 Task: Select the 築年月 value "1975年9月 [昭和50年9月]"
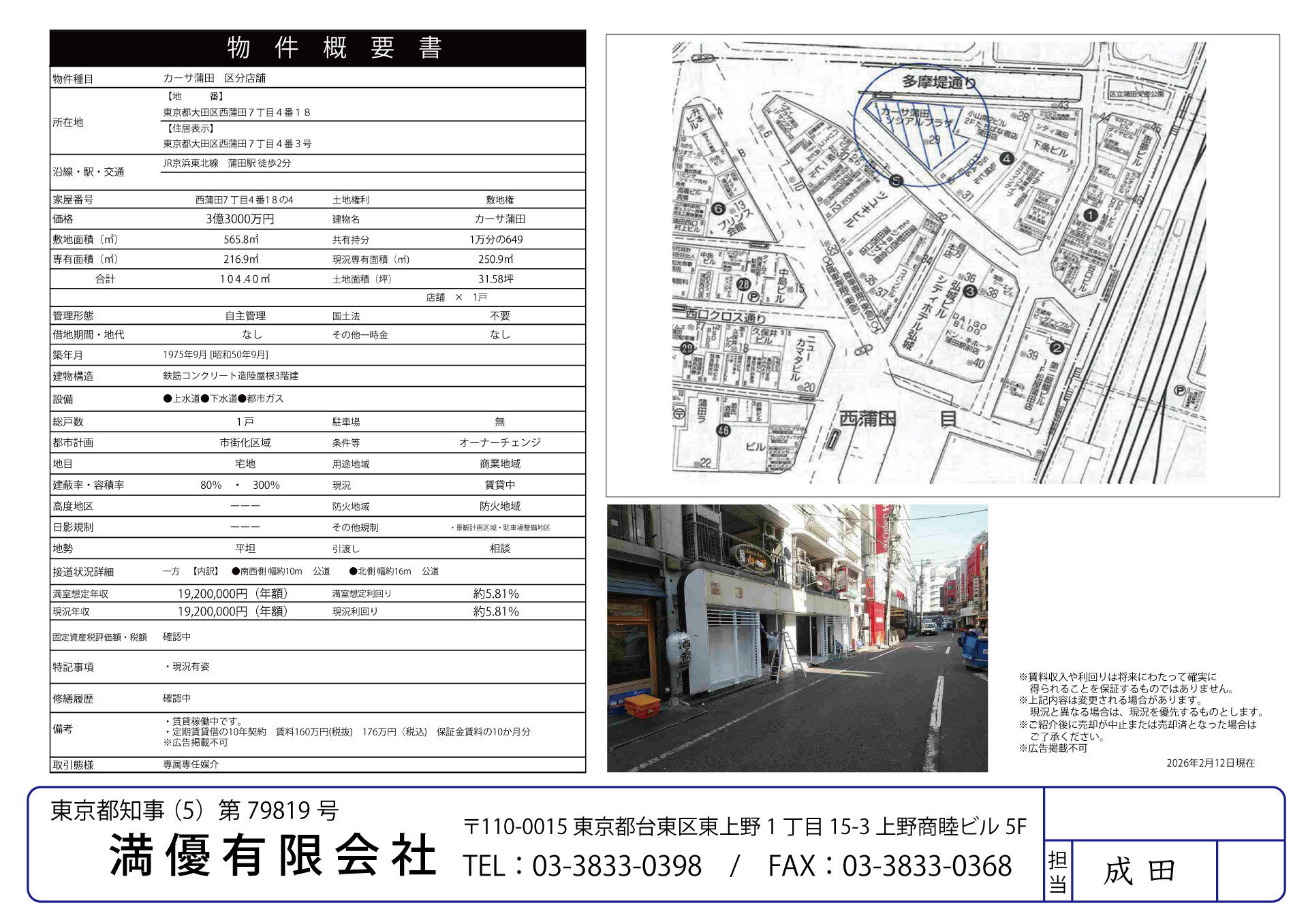coord(215,355)
